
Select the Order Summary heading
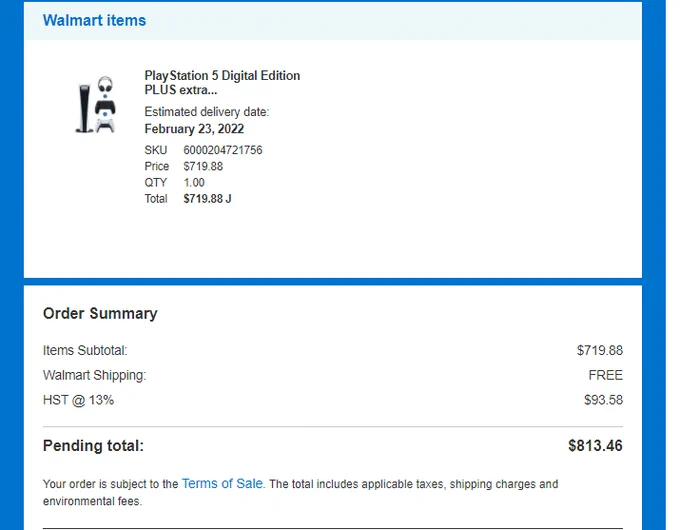coord(100,314)
